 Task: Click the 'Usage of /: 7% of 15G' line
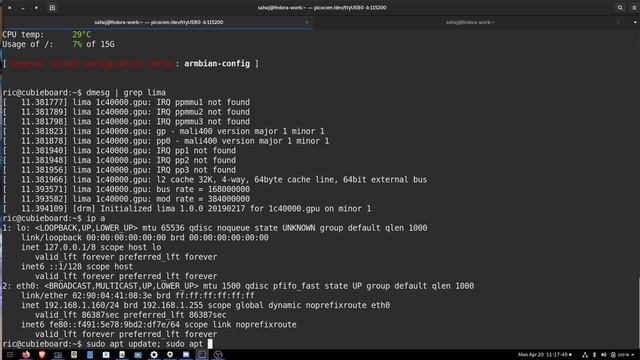click(x=58, y=44)
